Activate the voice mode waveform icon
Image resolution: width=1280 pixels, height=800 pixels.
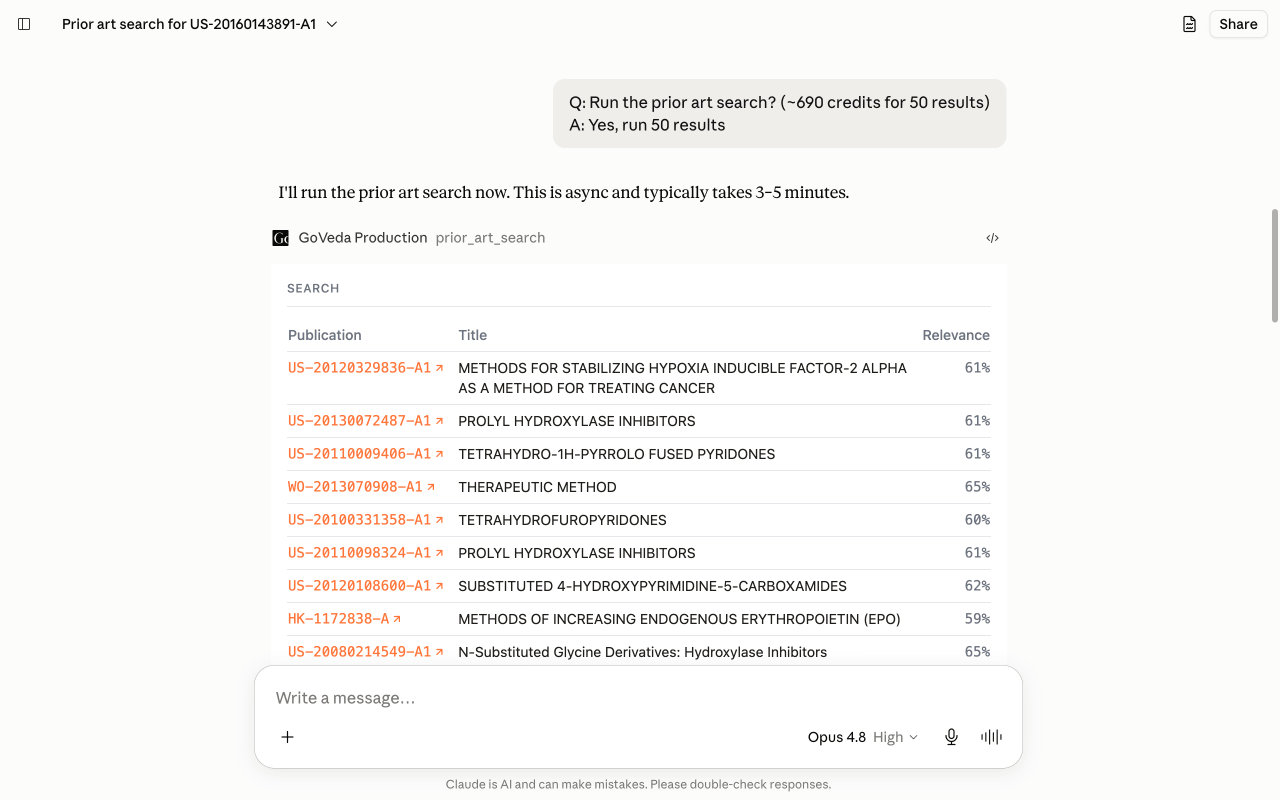pos(991,737)
